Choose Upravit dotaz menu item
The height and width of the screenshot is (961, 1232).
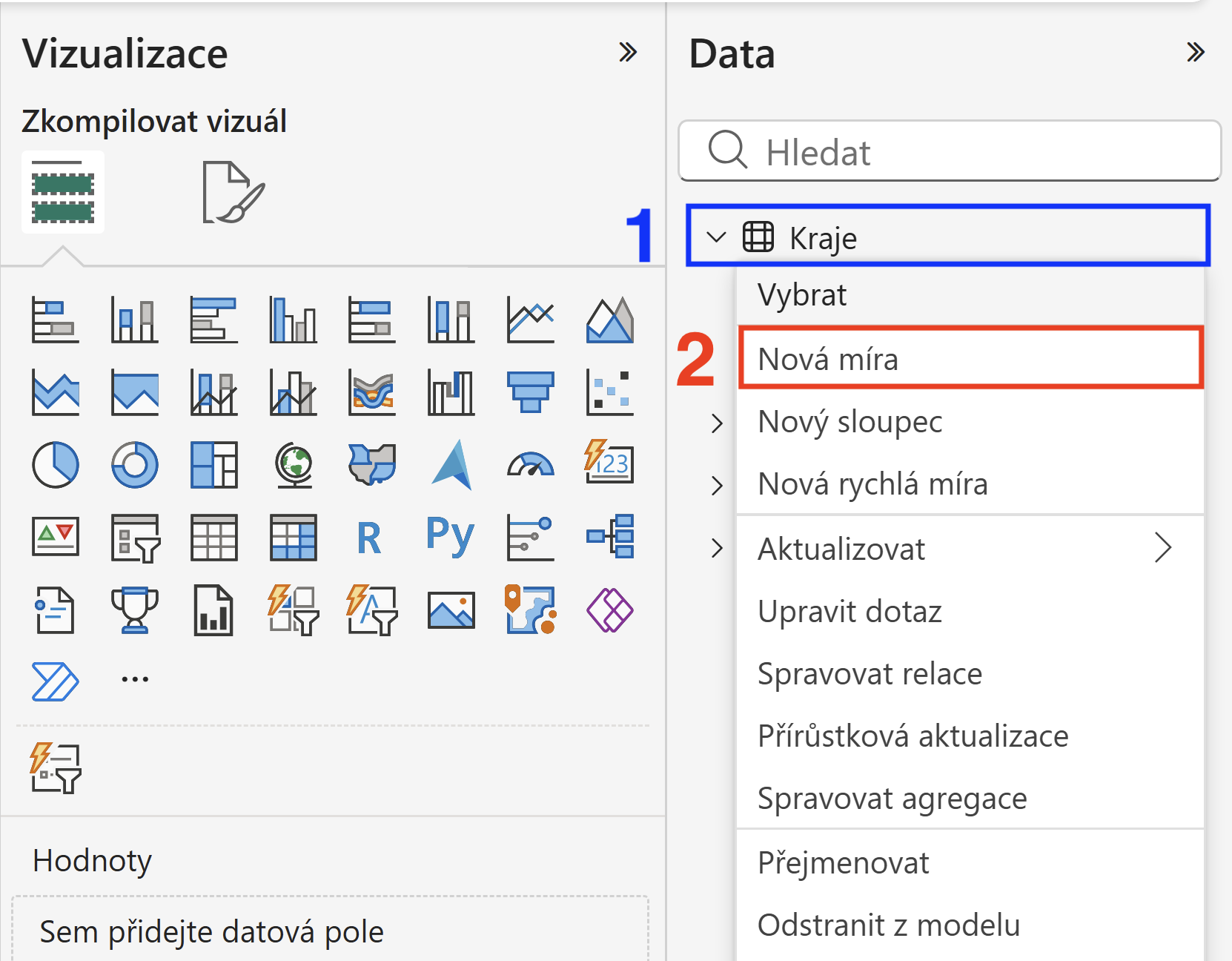(x=970, y=612)
